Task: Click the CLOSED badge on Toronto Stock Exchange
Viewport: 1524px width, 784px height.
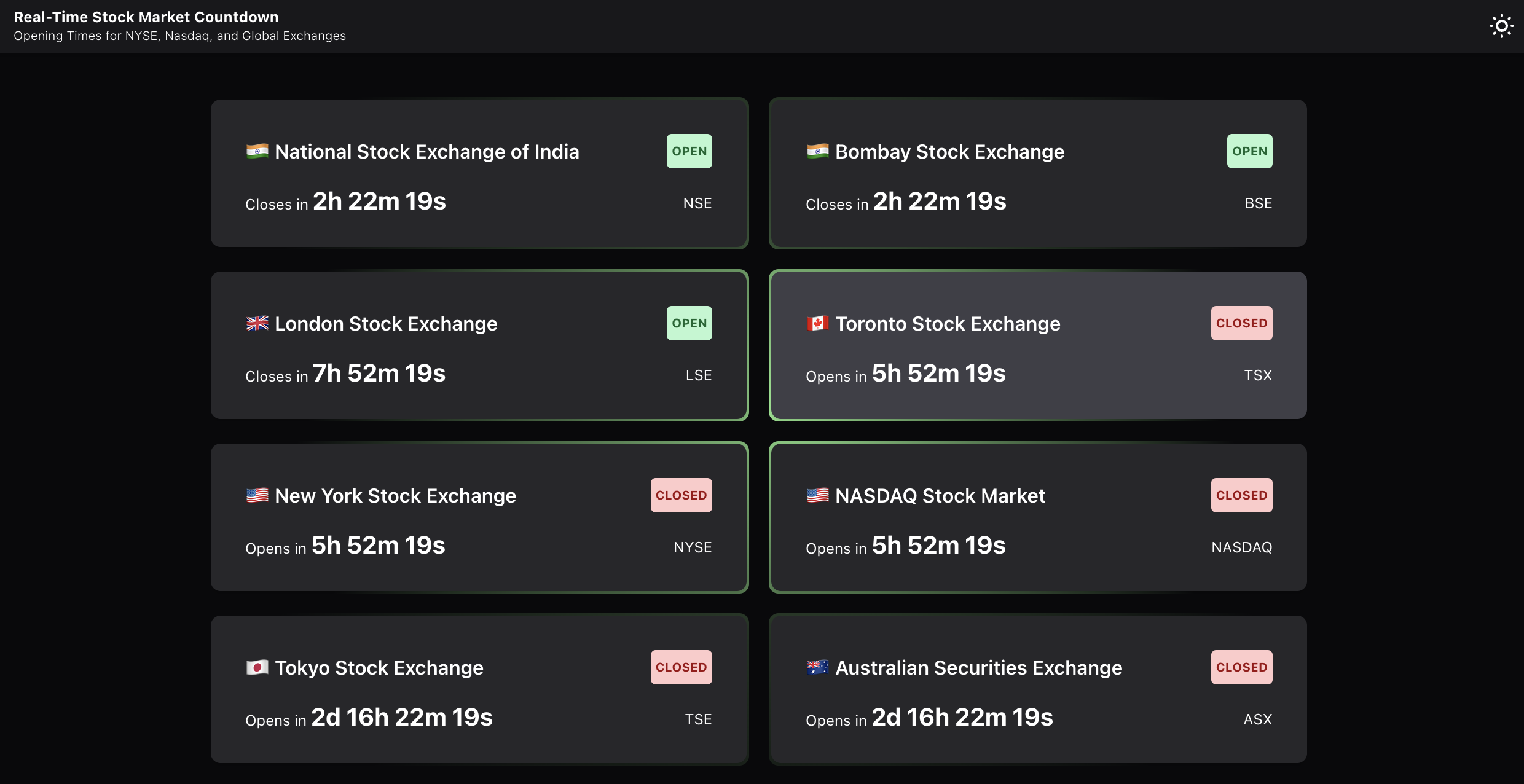Action: pyautogui.click(x=1241, y=323)
